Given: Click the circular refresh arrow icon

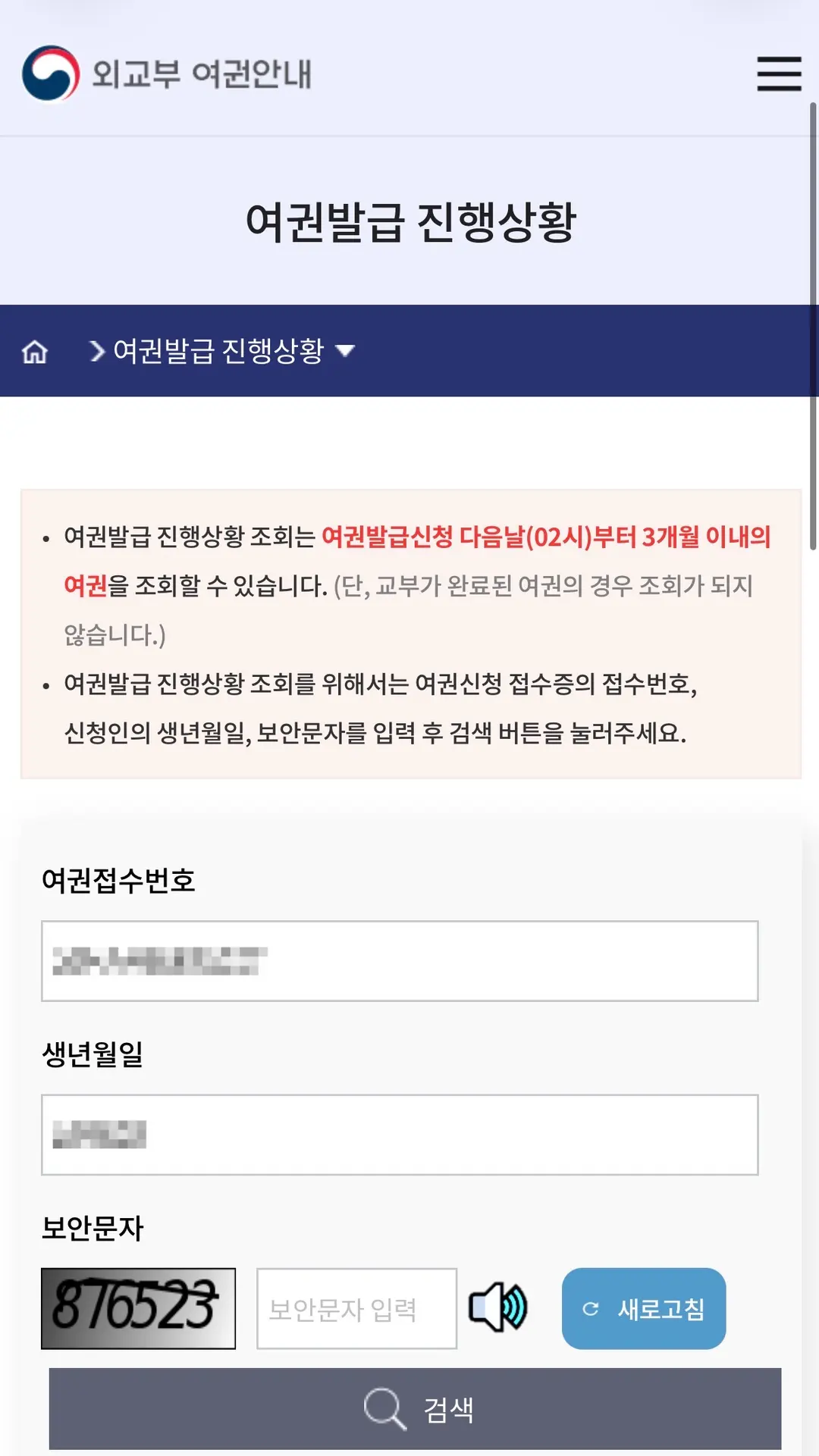Looking at the screenshot, I should pyautogui.click(x=591, y=1309).
